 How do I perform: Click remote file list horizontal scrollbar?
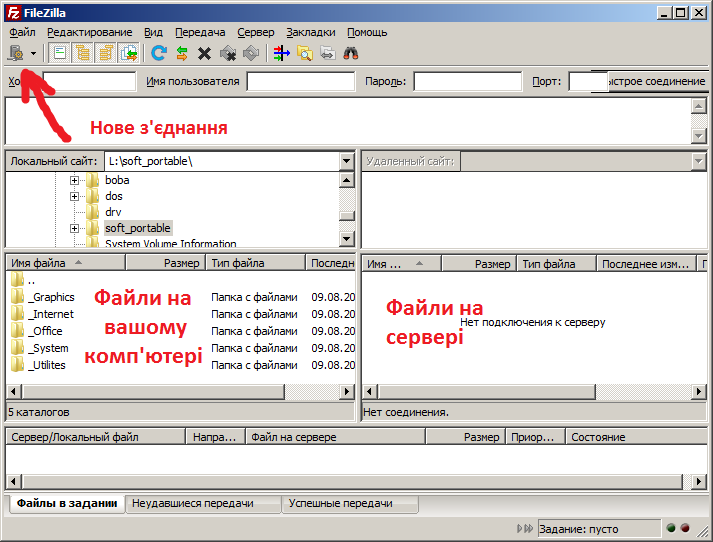pyautogui.click(x=487, y=391)
